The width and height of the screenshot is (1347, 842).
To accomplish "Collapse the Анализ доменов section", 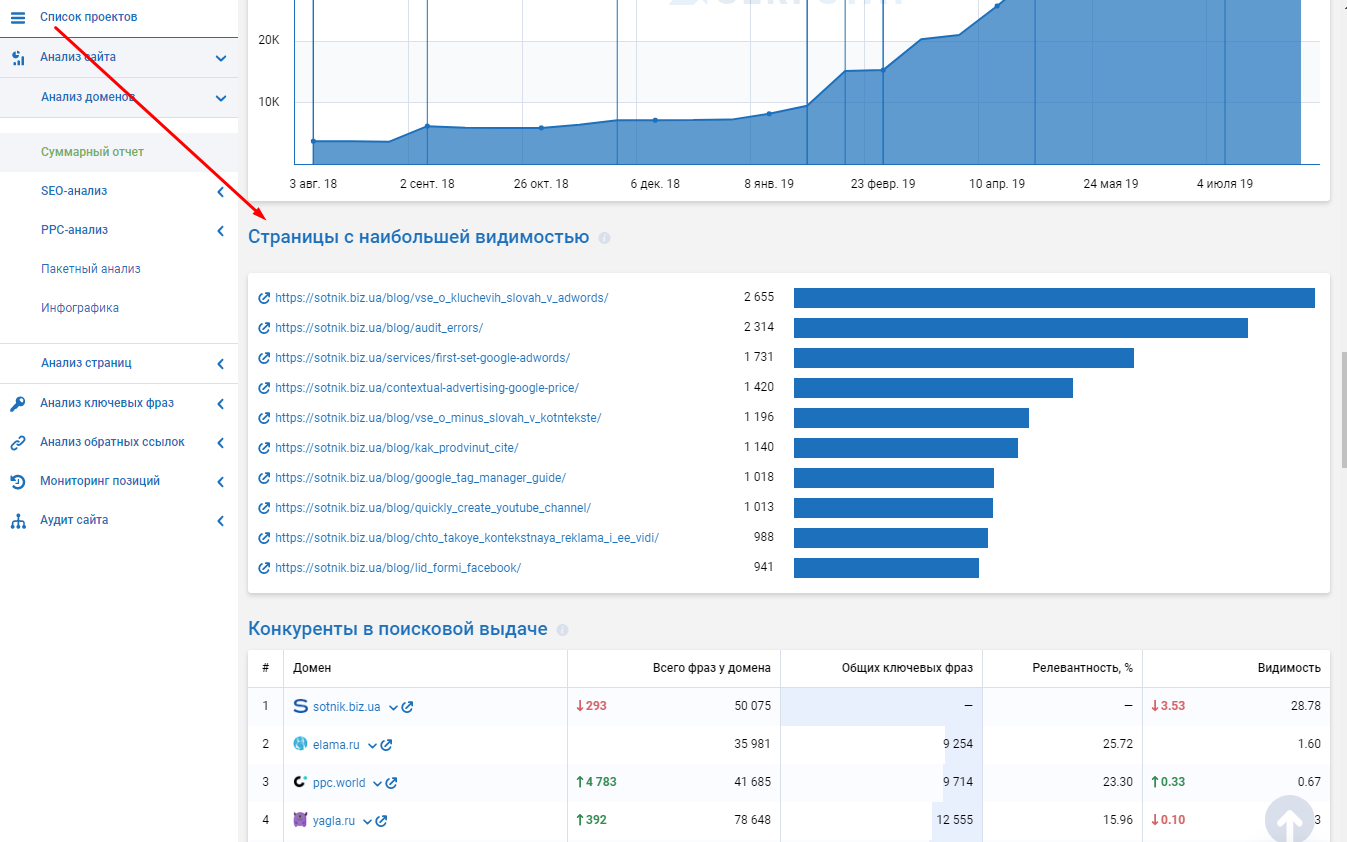I will [221, 98].
